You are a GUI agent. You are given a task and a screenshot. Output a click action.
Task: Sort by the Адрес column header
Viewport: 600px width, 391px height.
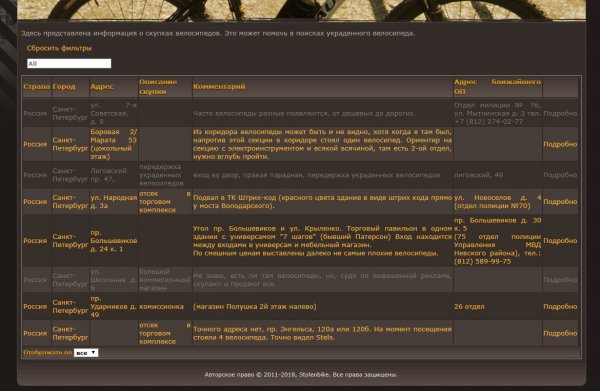pos(102,86)
